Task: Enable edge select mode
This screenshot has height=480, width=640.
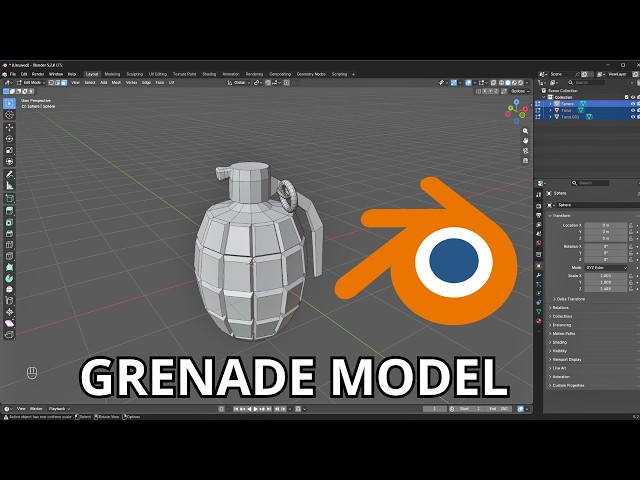Action: (58, 82)
